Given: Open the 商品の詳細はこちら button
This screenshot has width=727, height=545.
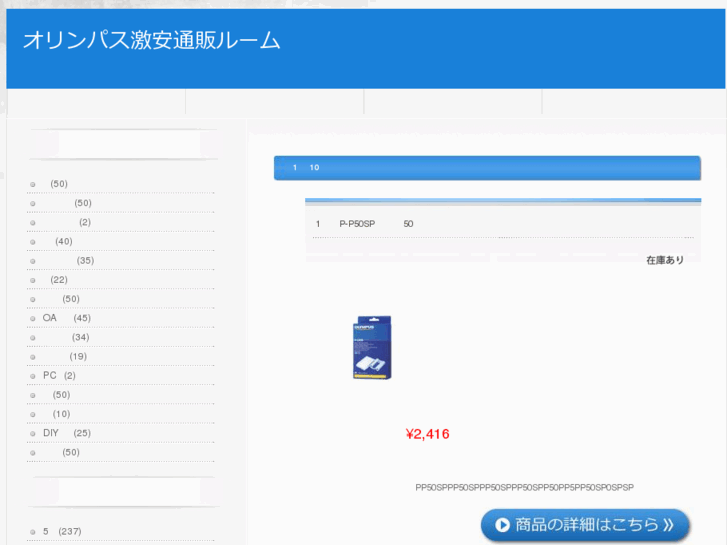Looking at the screenshot, I should tap(585, 525).
